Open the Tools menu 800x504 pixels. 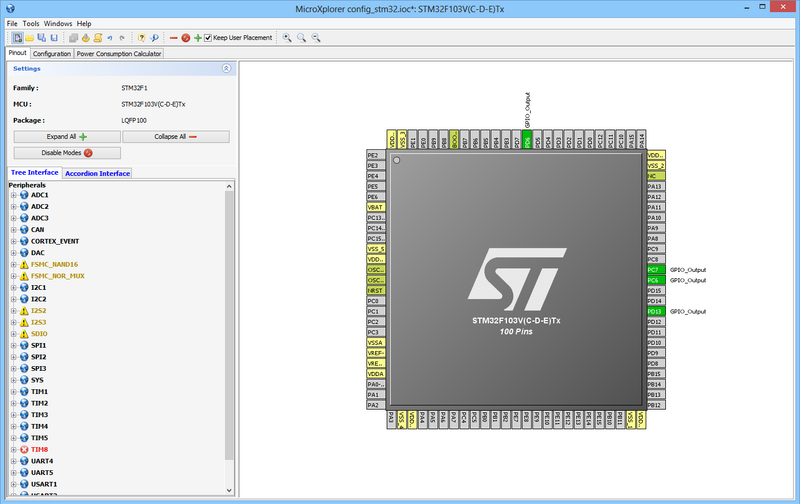31,23
